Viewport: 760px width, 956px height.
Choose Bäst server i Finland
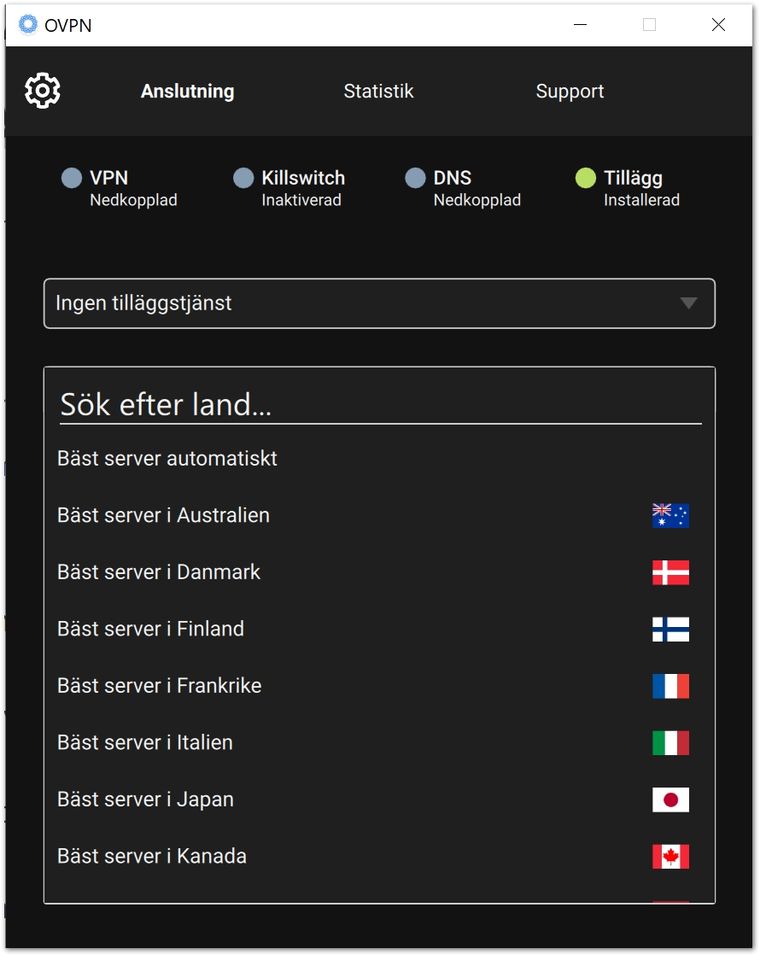click(x=379, y=629)
